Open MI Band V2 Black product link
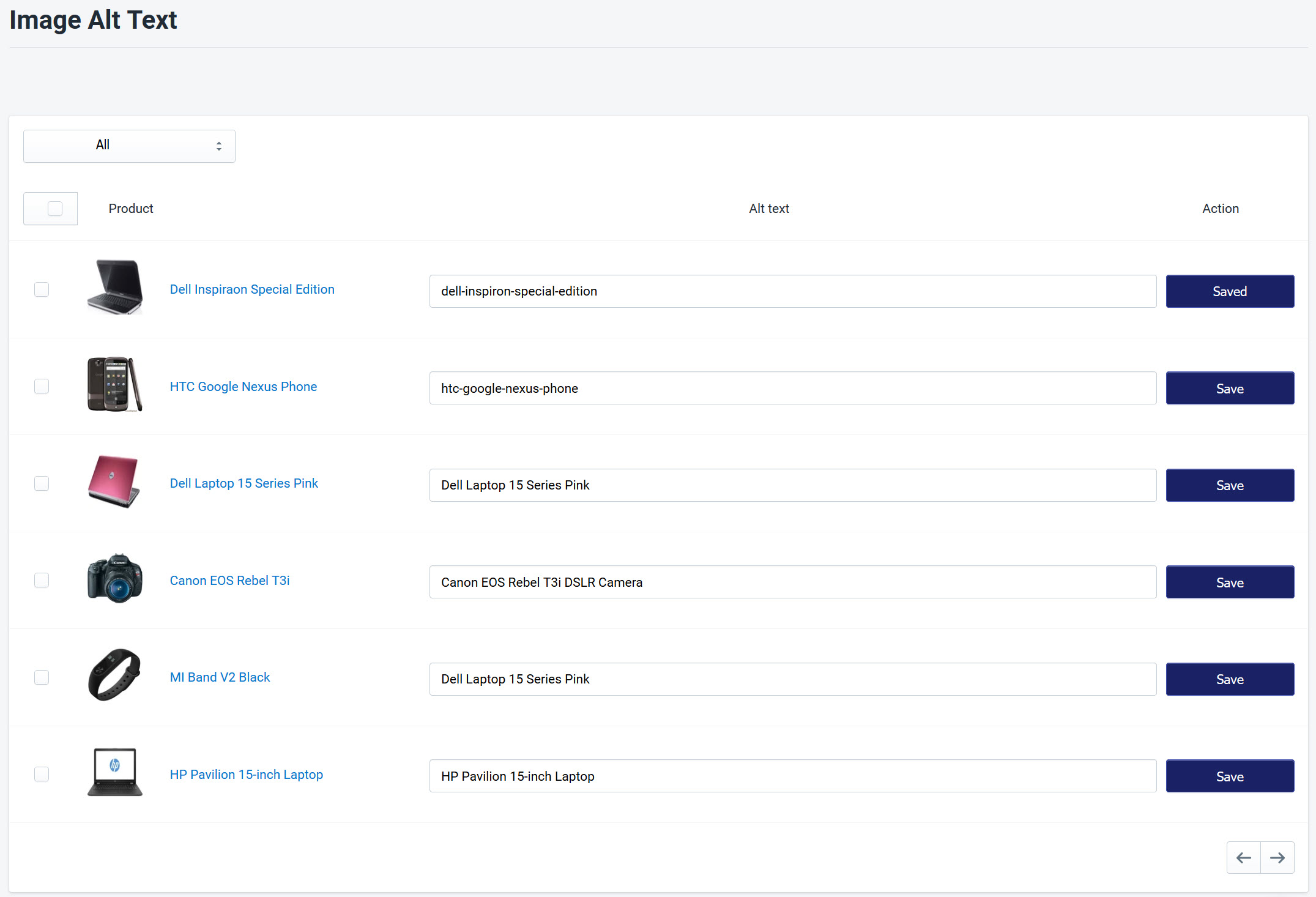 coord(220,677)
